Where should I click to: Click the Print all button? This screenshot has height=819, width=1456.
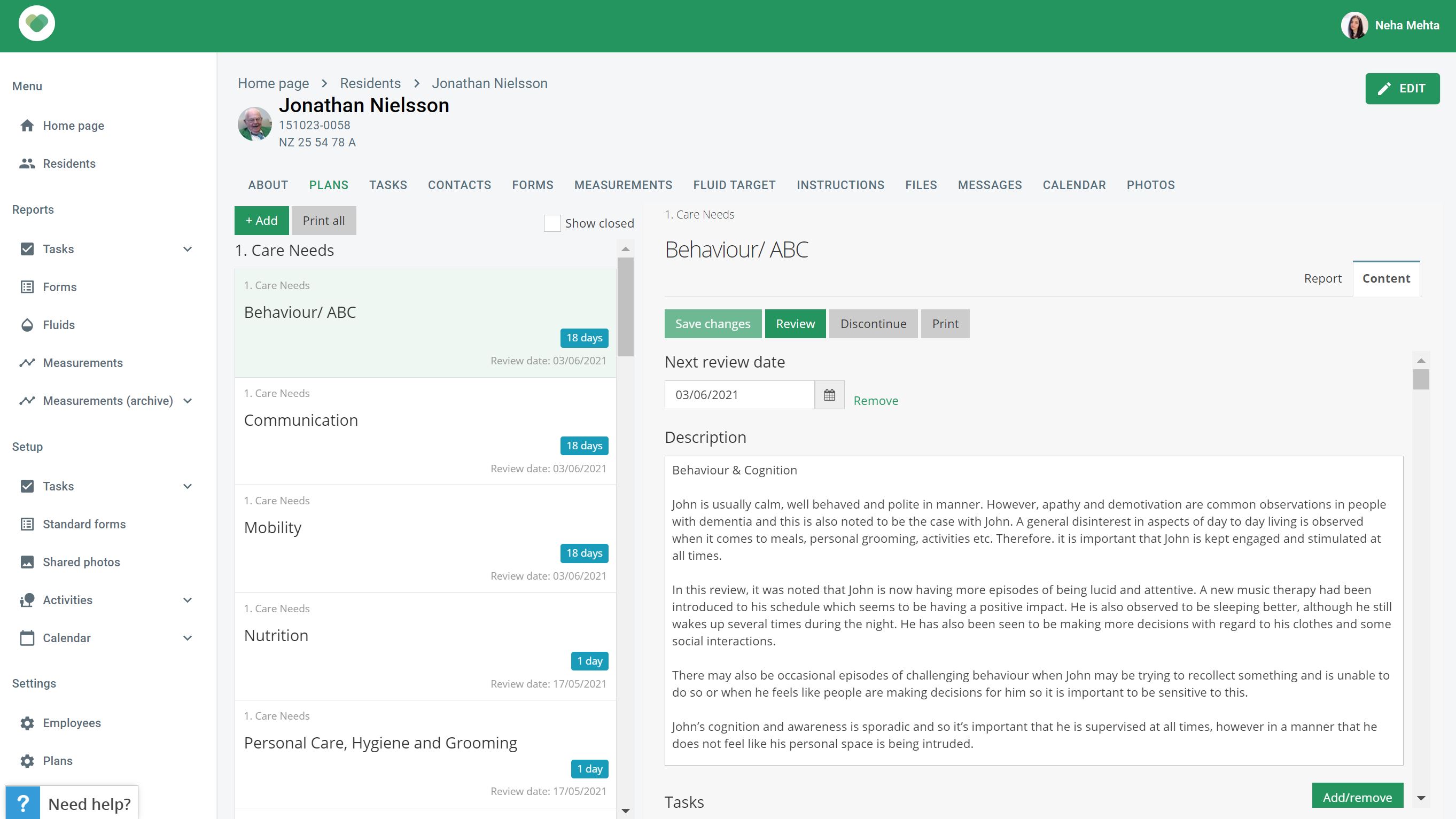(x=324, y=221)
